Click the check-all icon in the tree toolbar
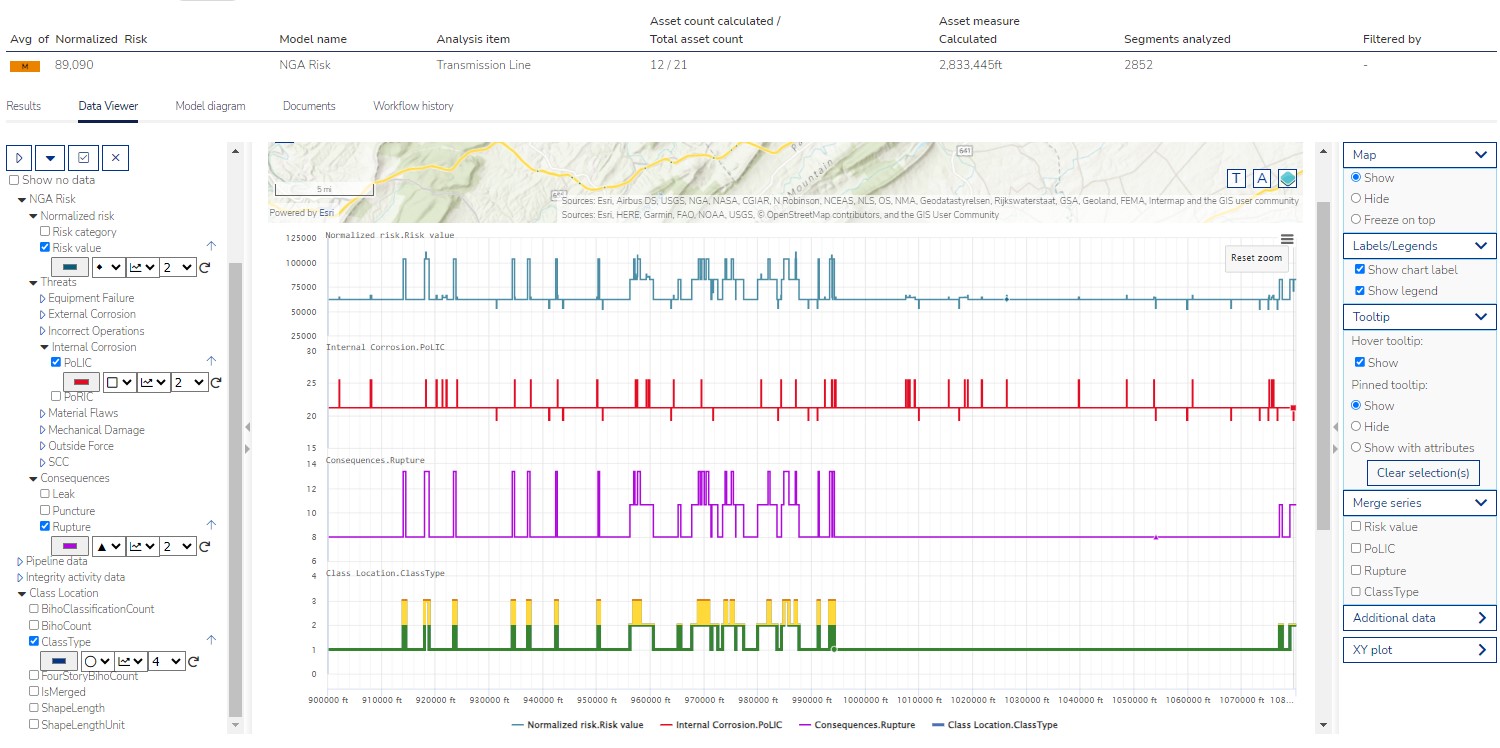 (83, 157)
